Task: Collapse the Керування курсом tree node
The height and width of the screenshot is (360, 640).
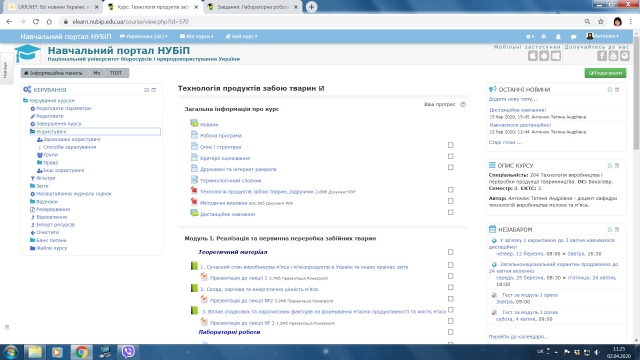Action: pyautogui.click(x=25, y=100)
